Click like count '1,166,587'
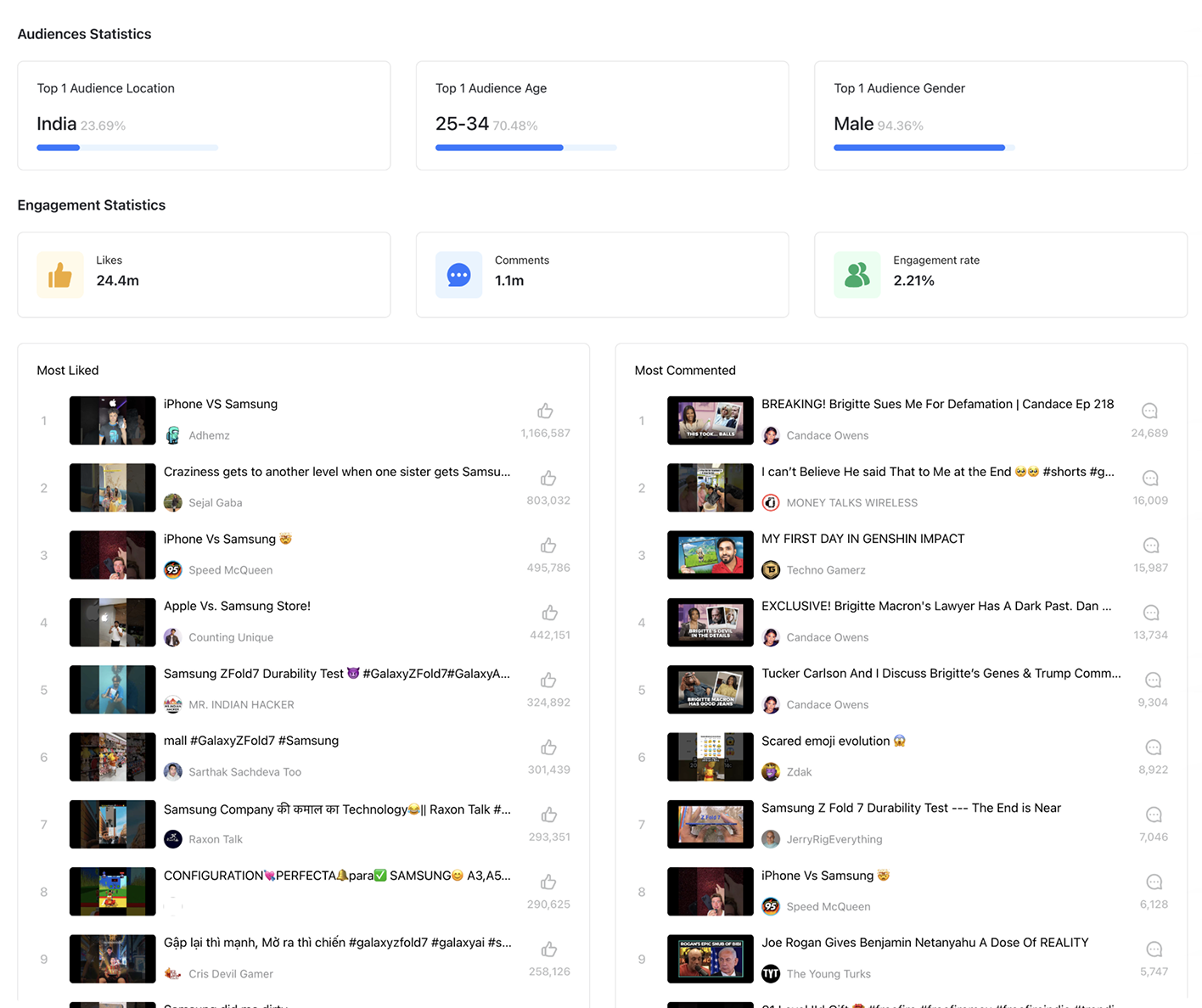Screen dimensions: 1202x1008 pyautogui.click(x=545, y=434)
